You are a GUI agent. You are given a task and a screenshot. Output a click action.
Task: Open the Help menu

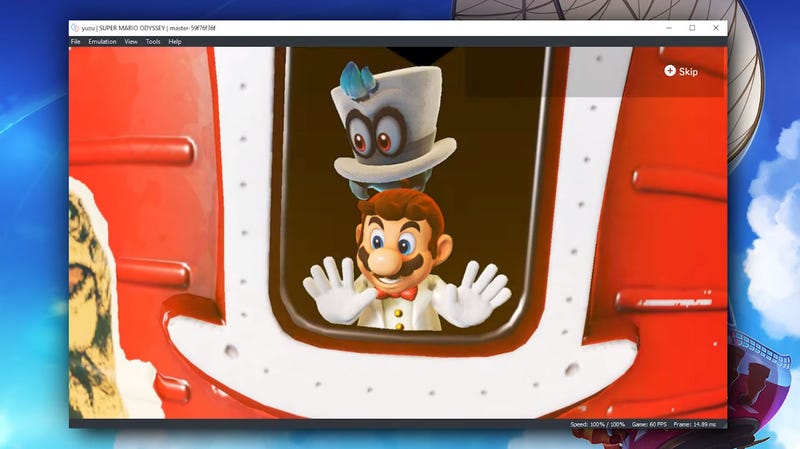point(175,42)
